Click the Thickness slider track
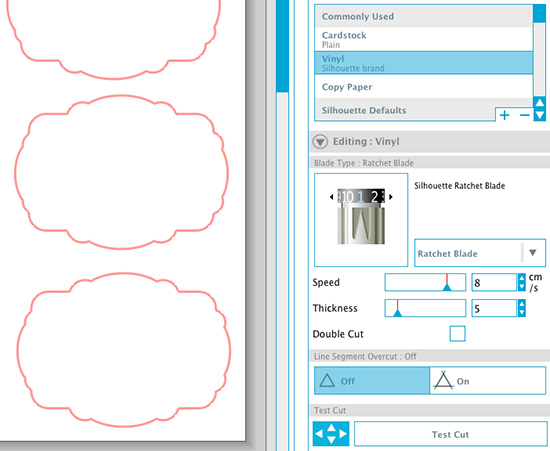The image size is (550, 451). click(x=425, y=308)
